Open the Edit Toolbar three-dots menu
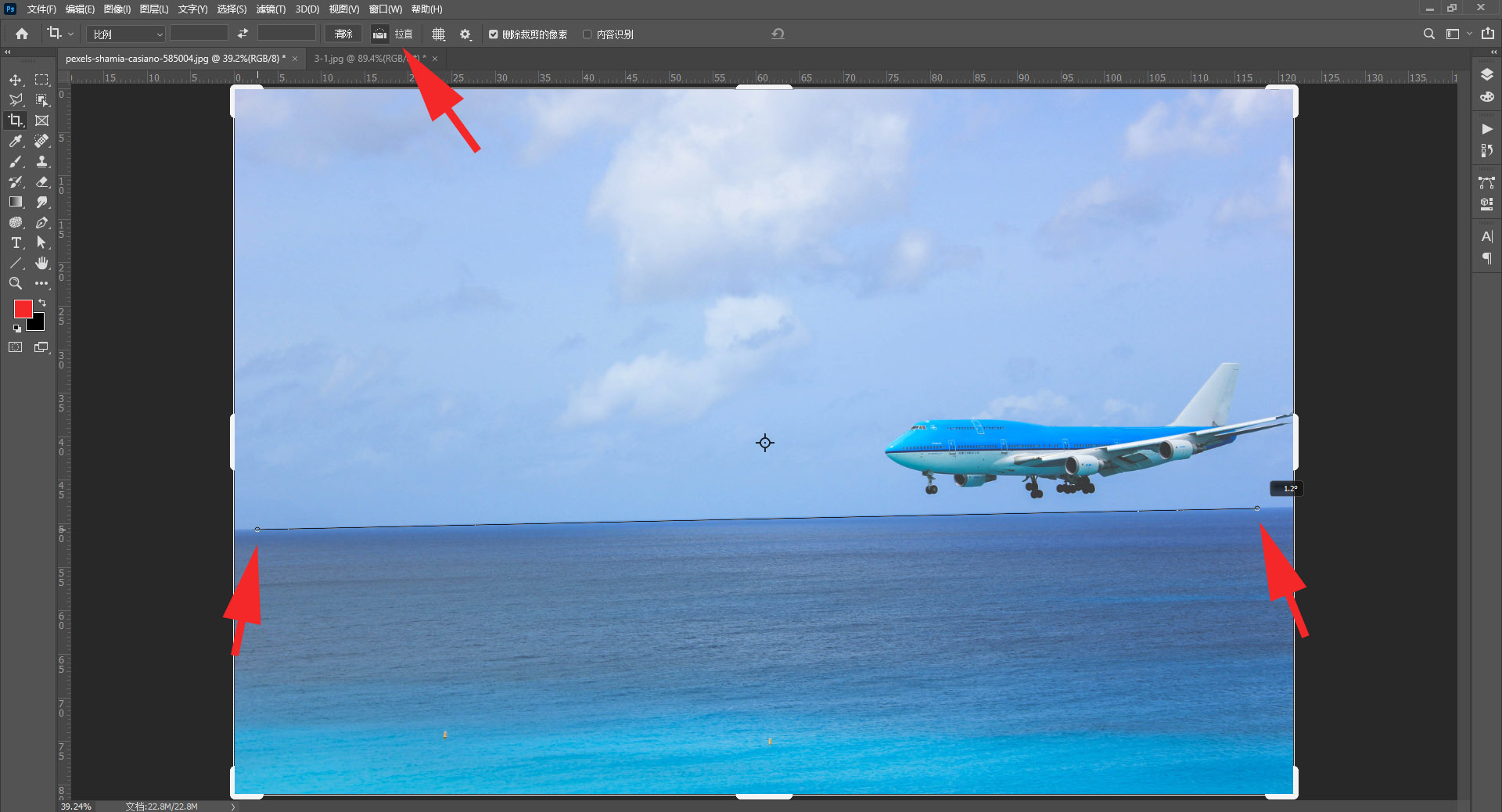Image resolution: width=1502 pixels, height=812 pixels. coord(42,283)
